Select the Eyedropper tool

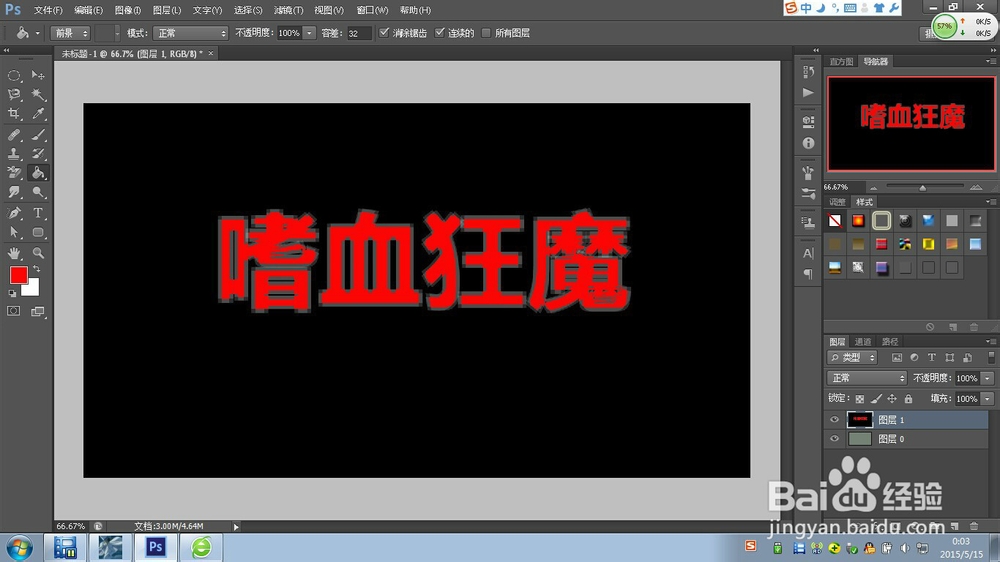(x=38, y=114)
